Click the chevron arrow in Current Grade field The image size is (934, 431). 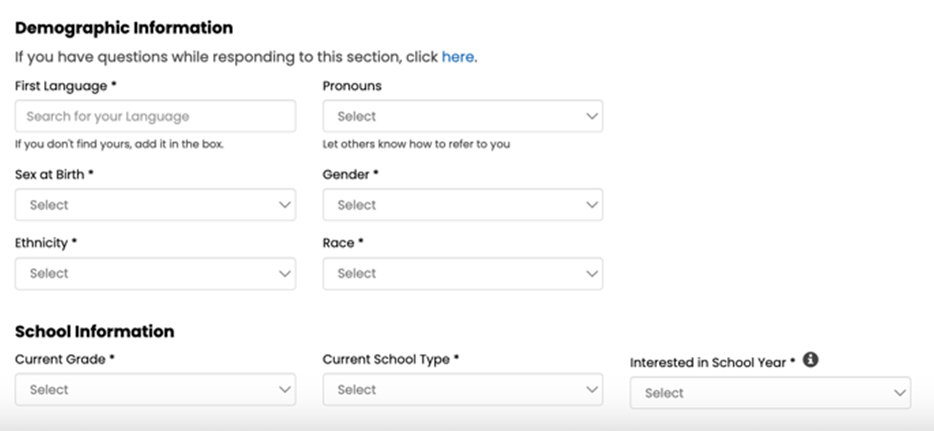click(284, 390)
